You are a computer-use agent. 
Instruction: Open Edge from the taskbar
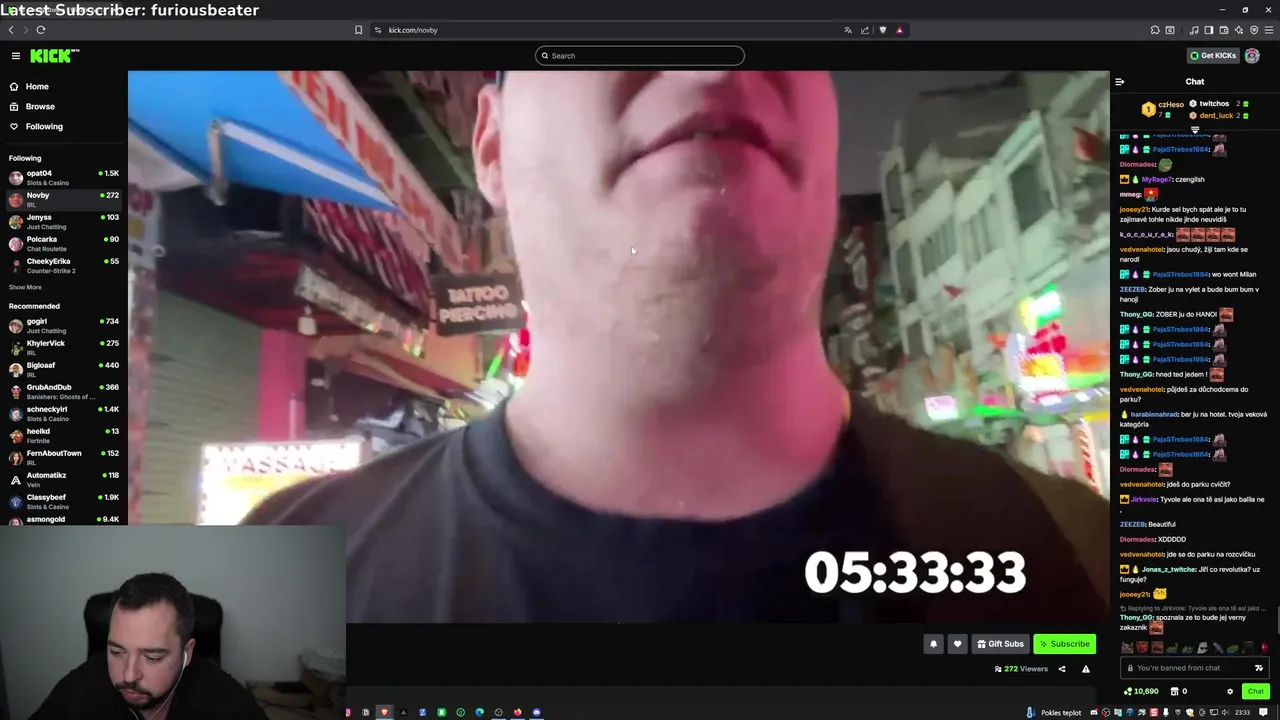point(479,712)
